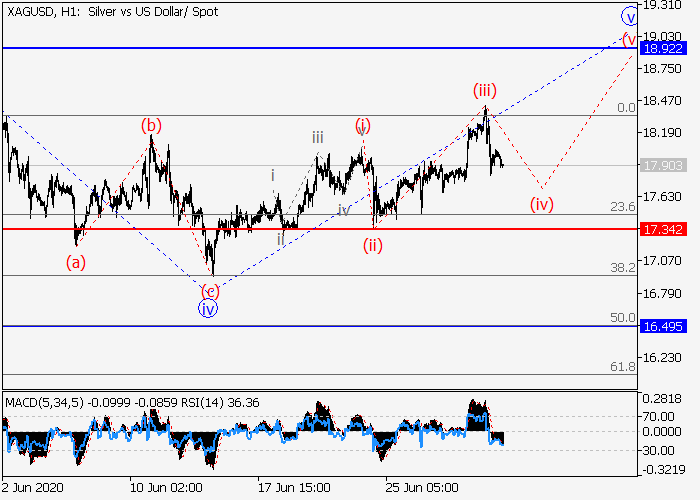The width and height of the screenshot is (700, 500).
Task: Select the 23.6 Fibonacci level label
Action: [623, 206]
